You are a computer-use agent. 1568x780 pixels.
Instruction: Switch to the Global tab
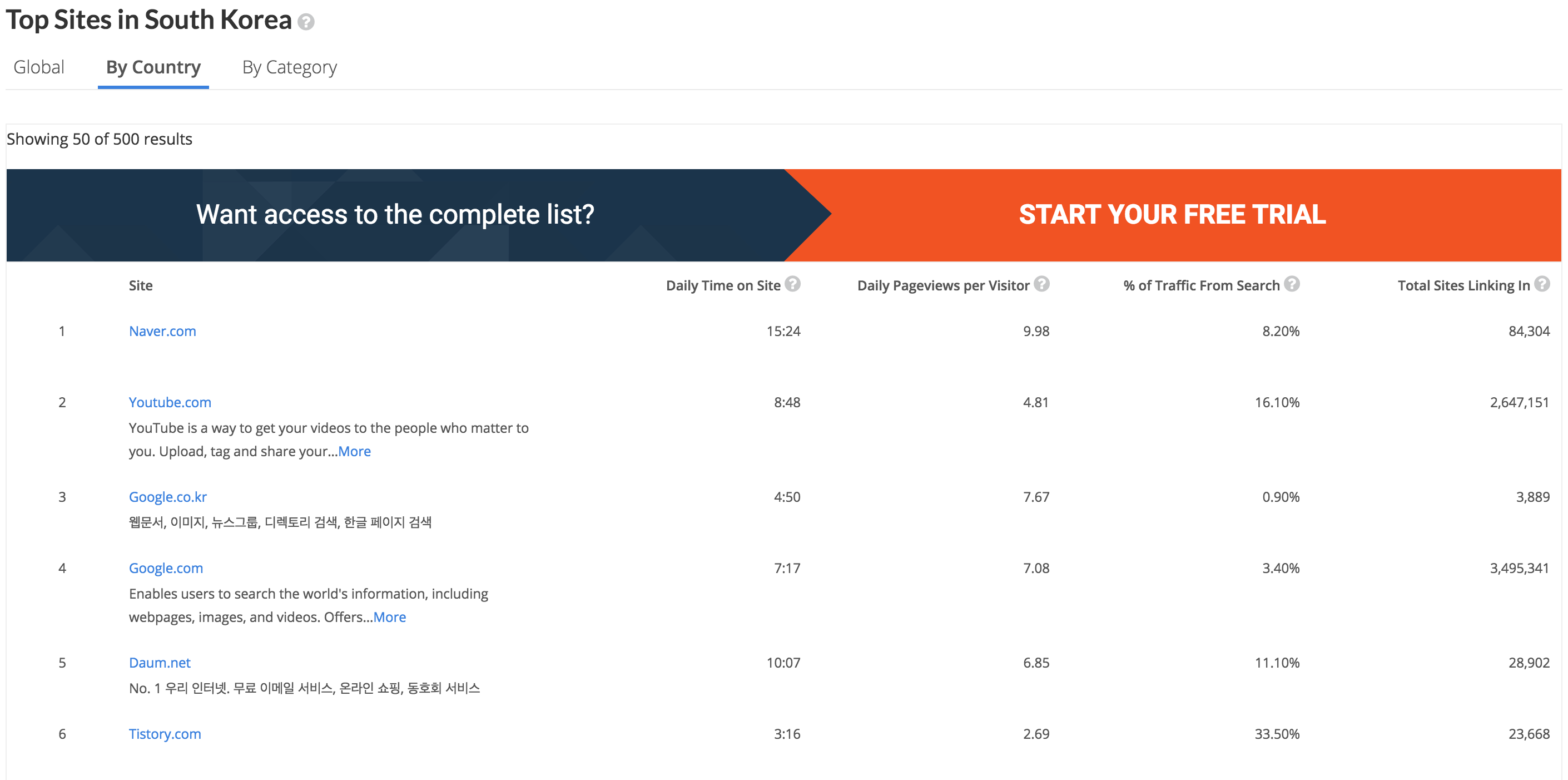[39, 67]
